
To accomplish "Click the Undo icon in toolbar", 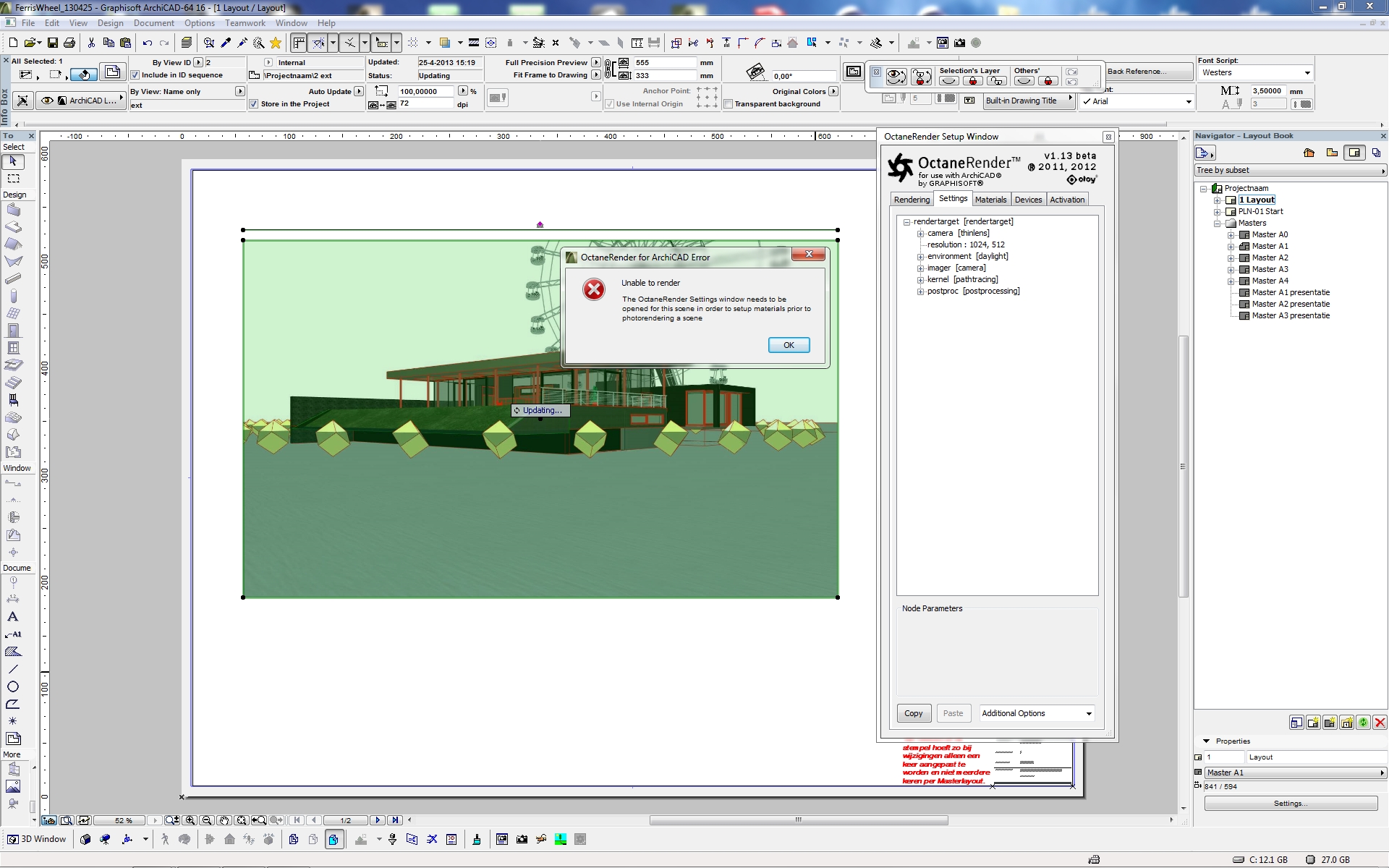I will point(148,43).
